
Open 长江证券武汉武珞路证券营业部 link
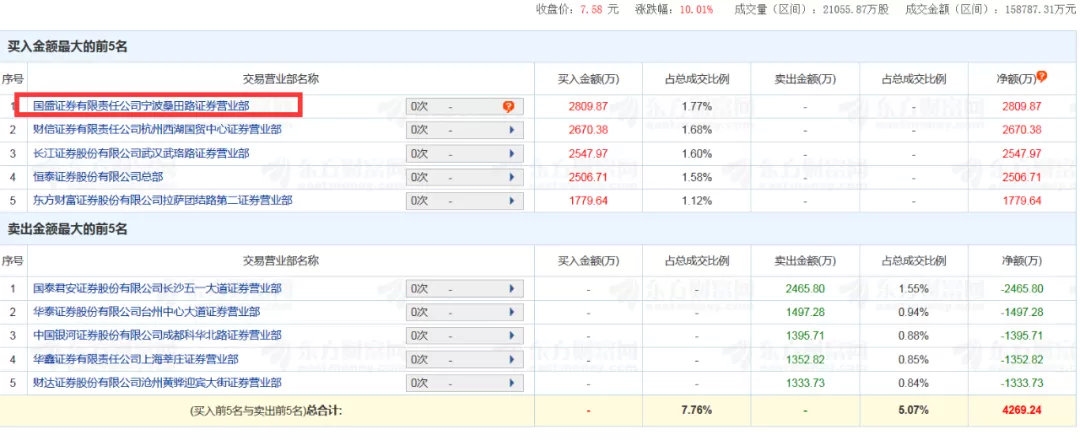pyautogui.click(x=141, y=154)
